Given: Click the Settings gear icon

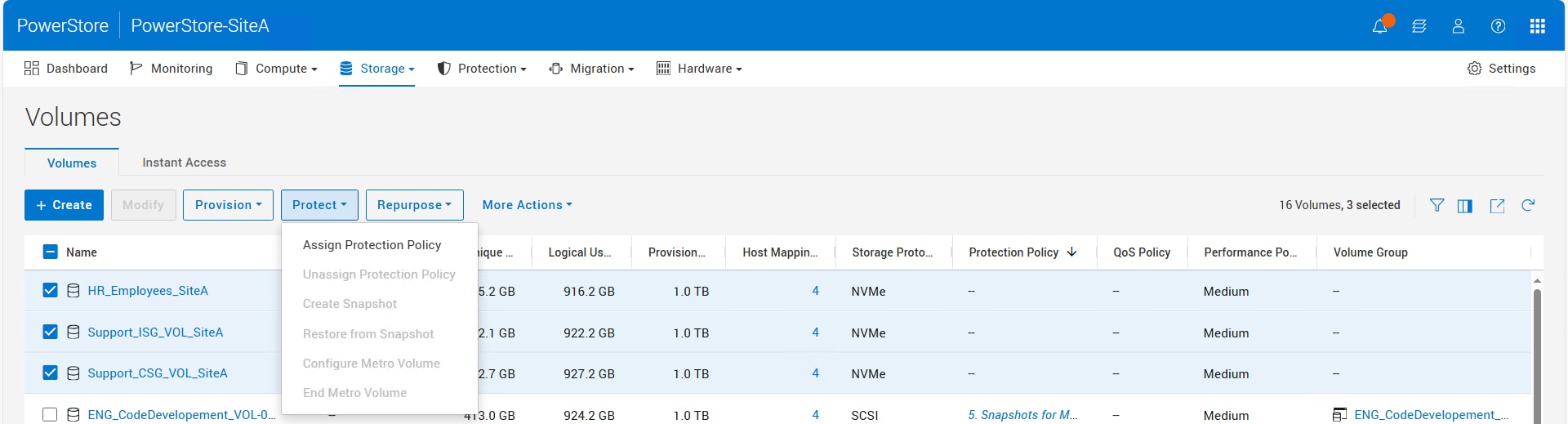Looking at the screenshot, I should coord(1474,69).
